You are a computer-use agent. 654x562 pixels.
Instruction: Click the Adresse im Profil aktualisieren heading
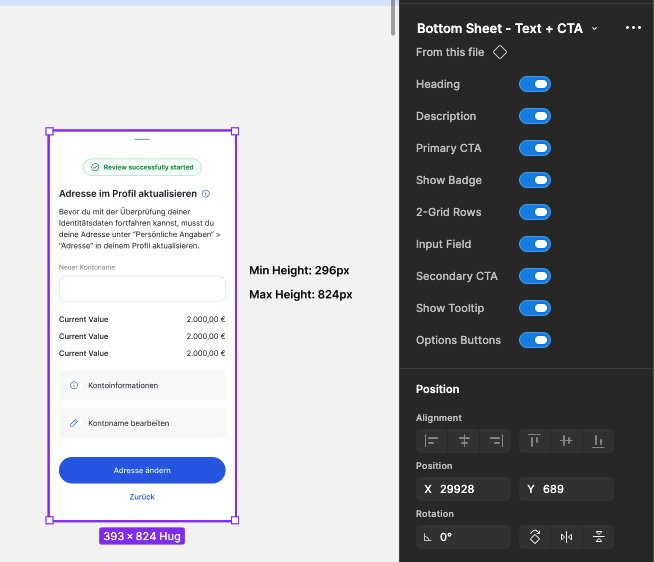[128, 194]
